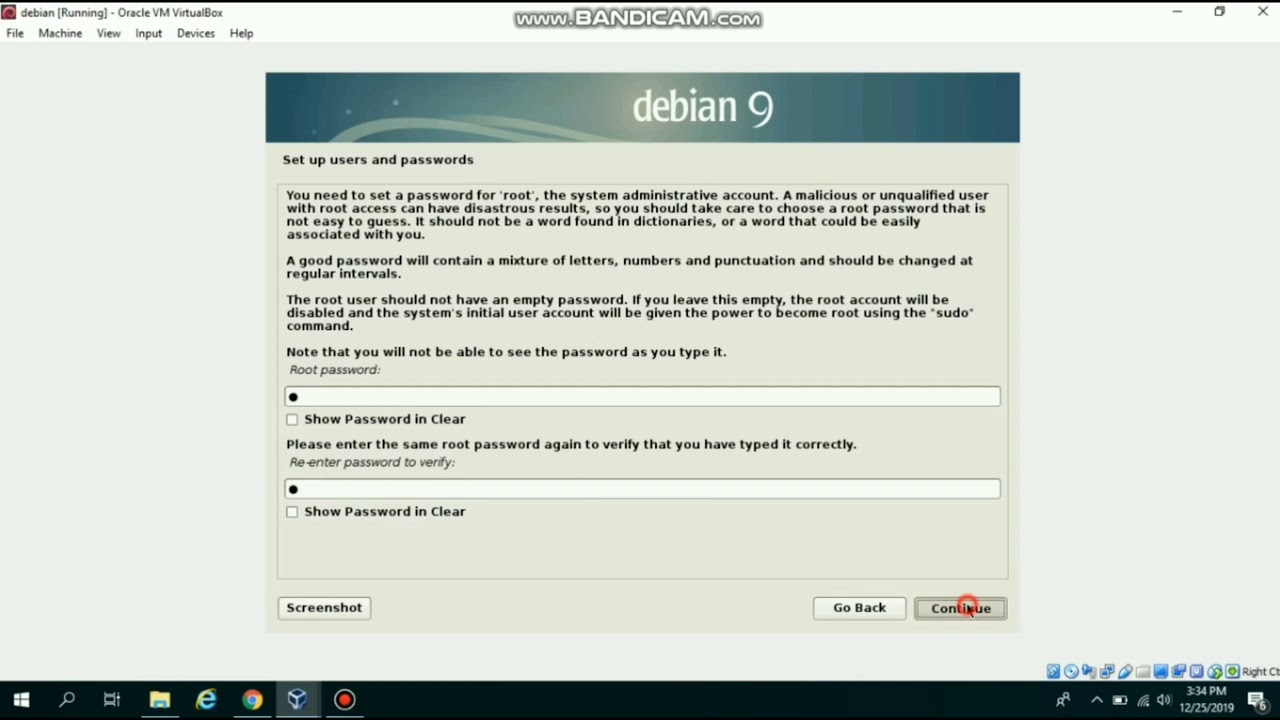Screen dimensions: 1280x720
Task: Click the hard disk activity status icon
Action: click(x=1053, y=672)
